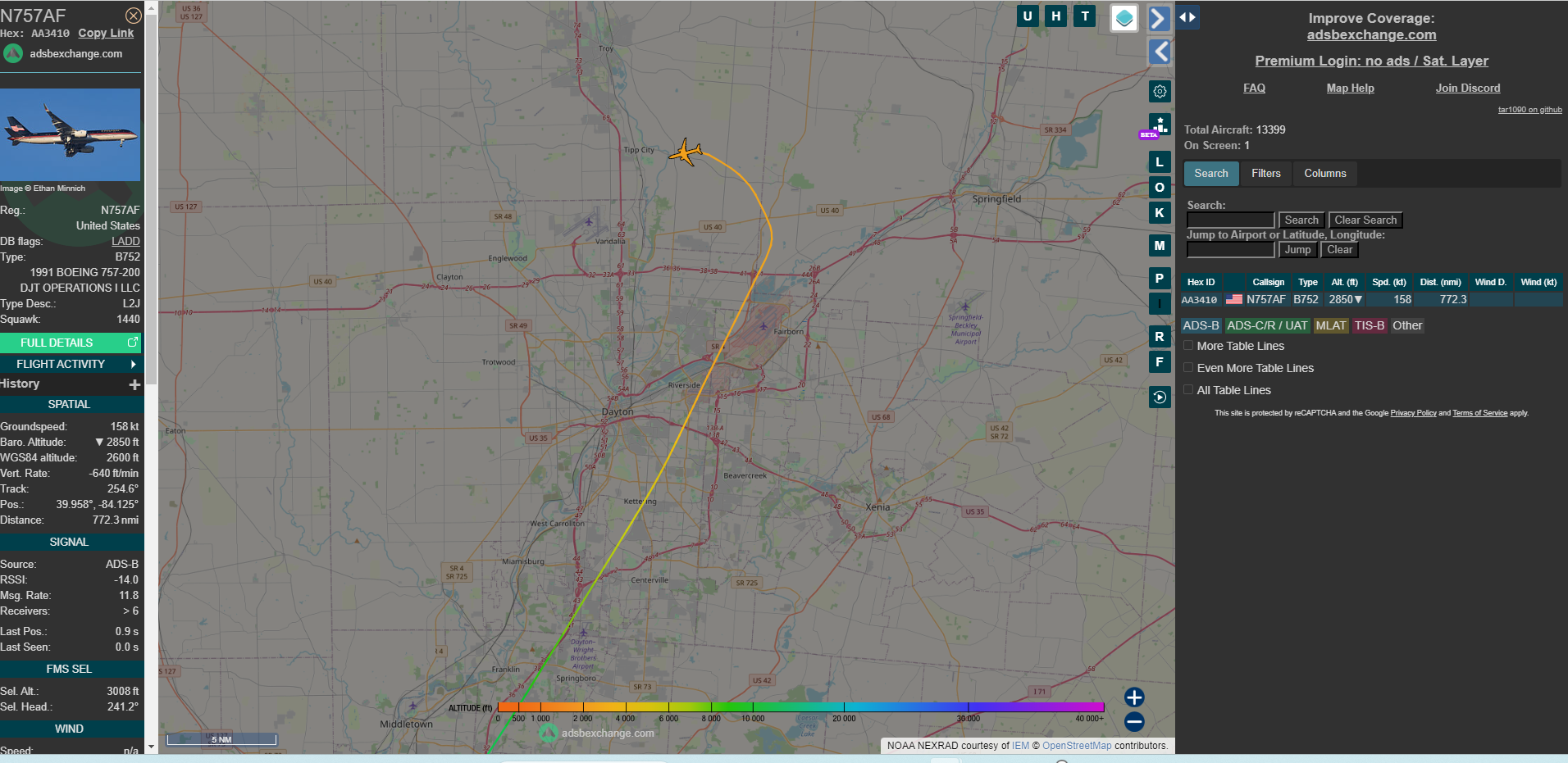
Task: Click Copy Link for the aircraft
Action: [x=106, y=33]
